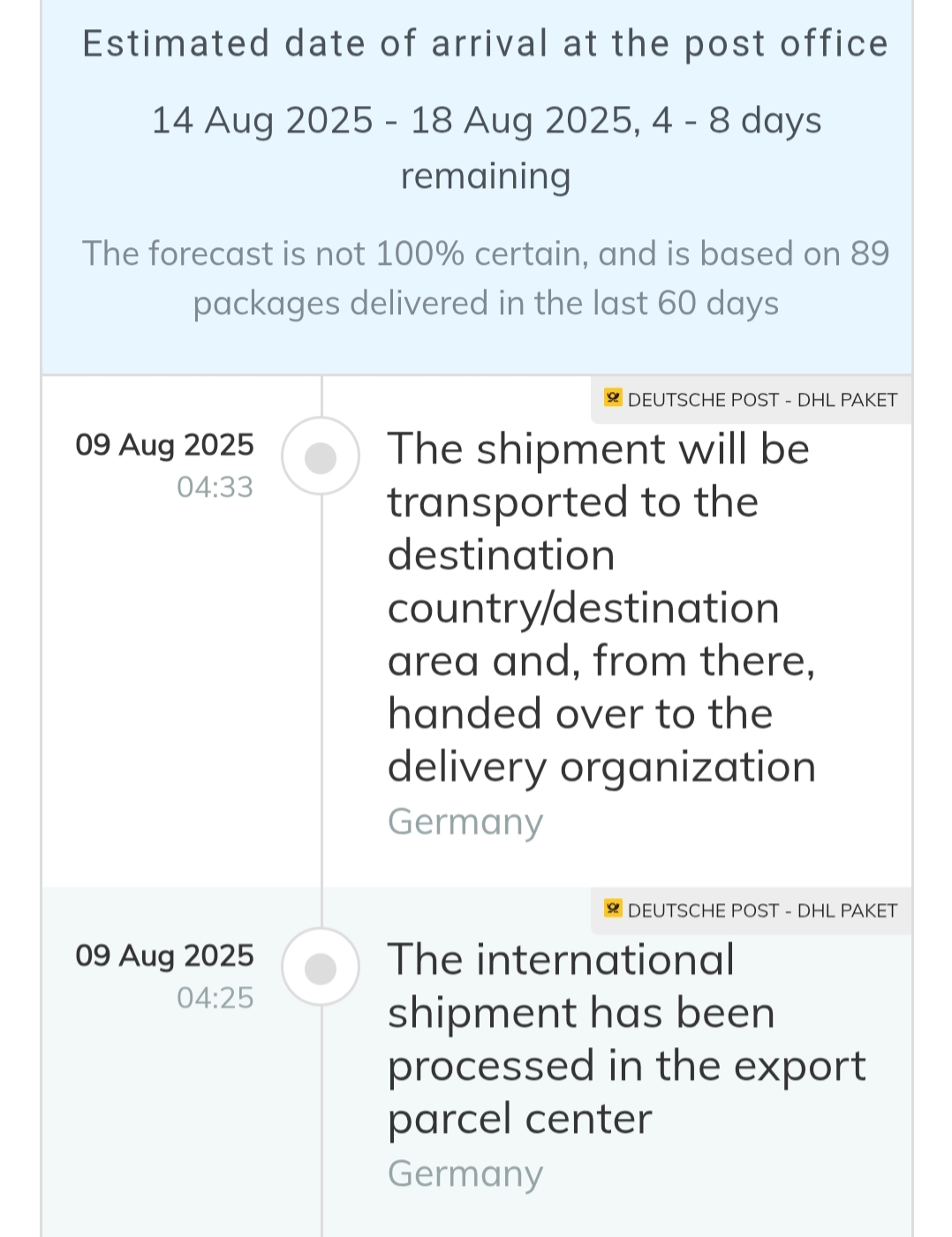Click the estimated date of arrival heading
The image size is (952, 1237).
tap(485, 43)
